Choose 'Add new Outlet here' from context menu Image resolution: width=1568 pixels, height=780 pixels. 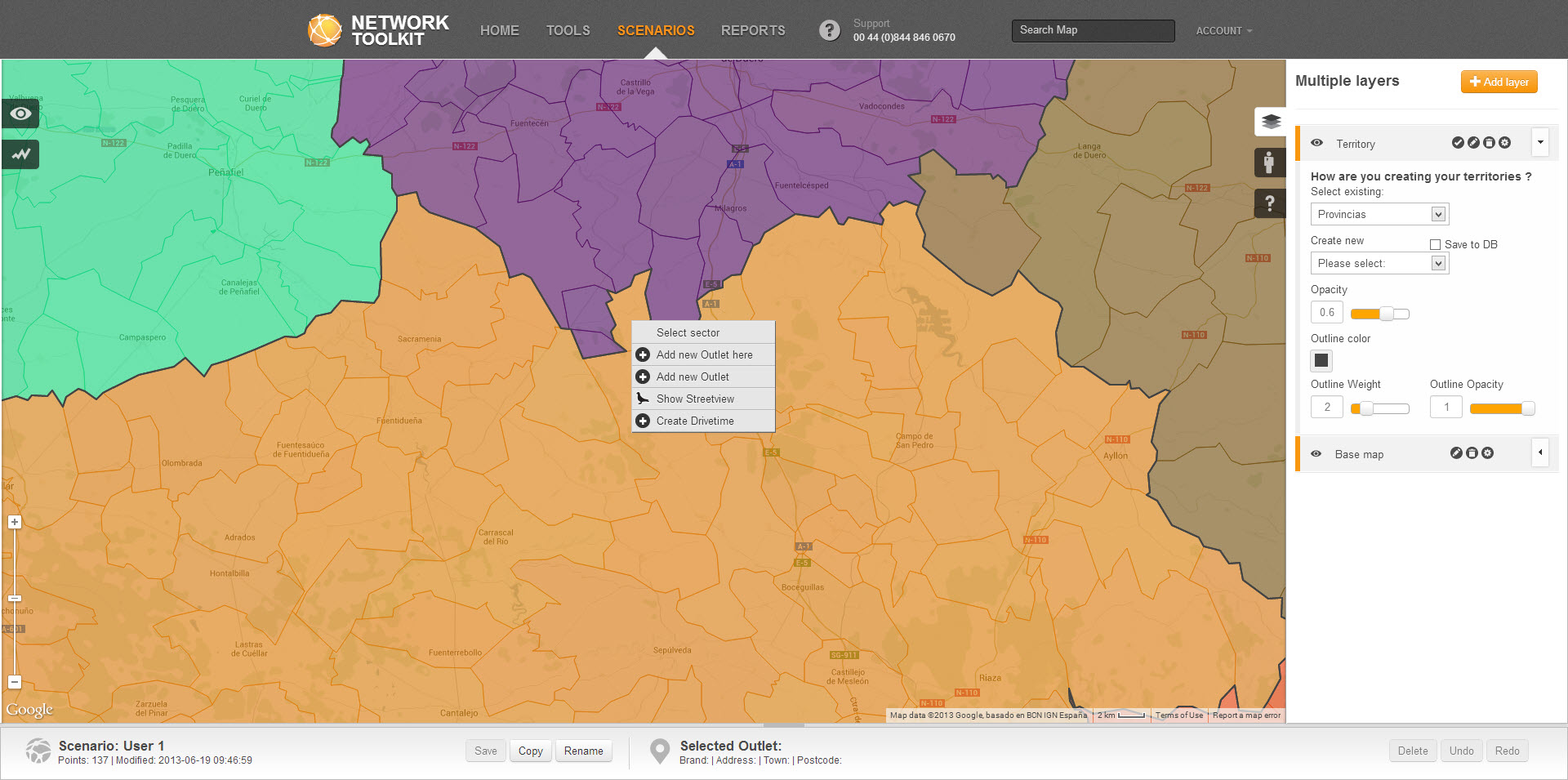(x=704, y=354)
